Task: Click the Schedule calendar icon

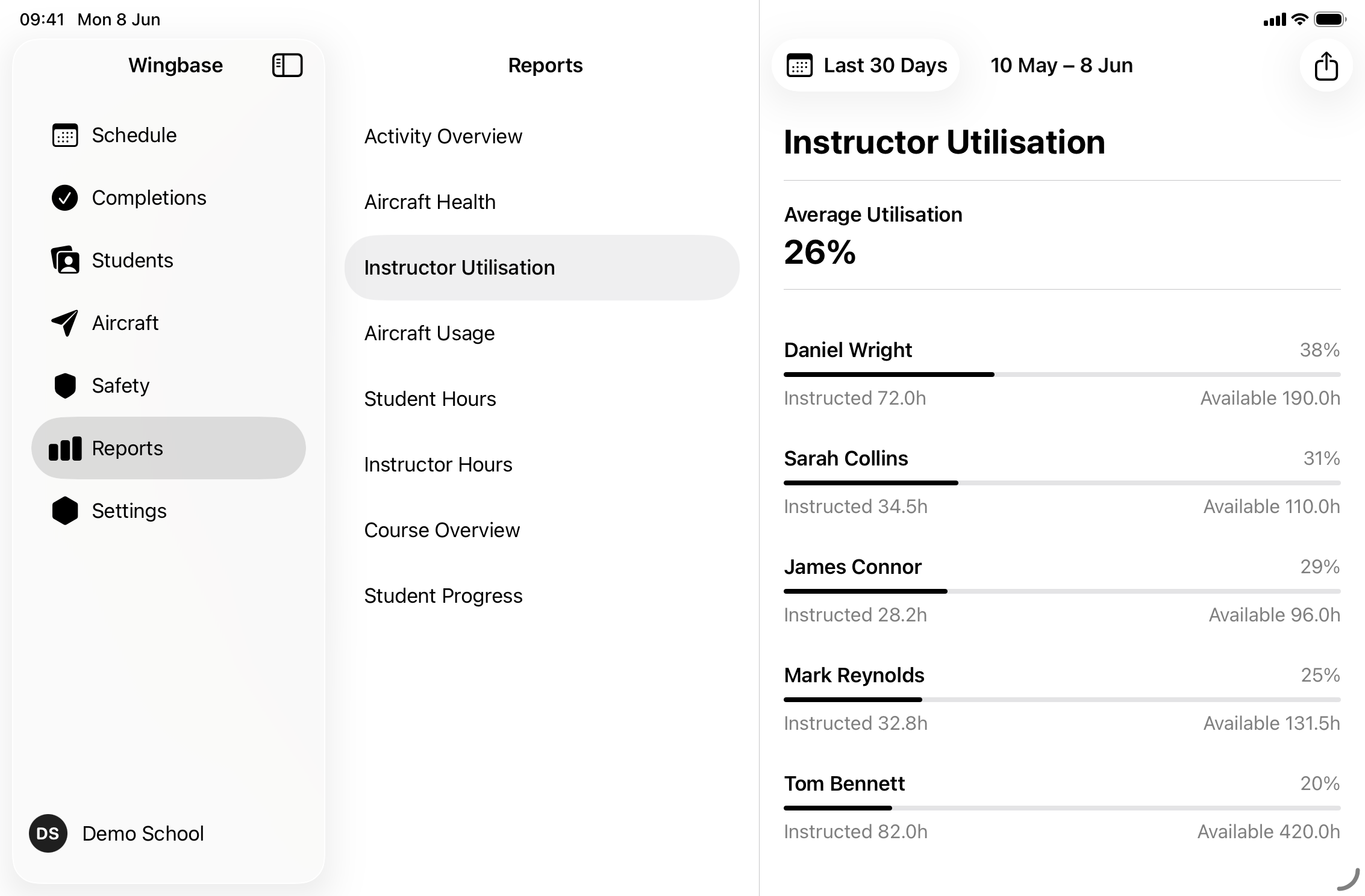Action: [x=65, y=135]
